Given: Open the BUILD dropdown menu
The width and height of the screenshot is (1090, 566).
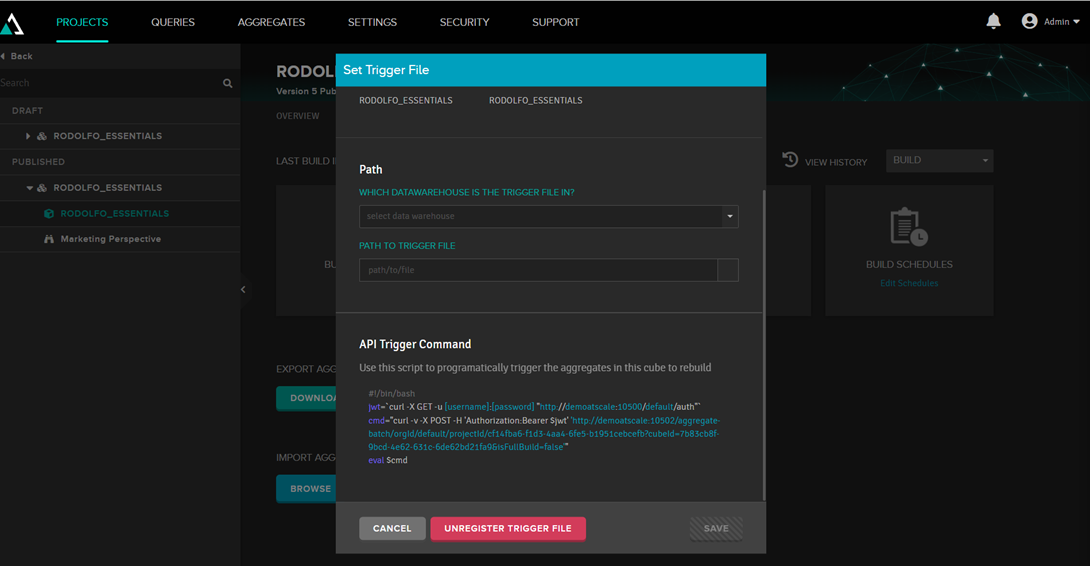Looking at the screenshot, I should (939, 160).
